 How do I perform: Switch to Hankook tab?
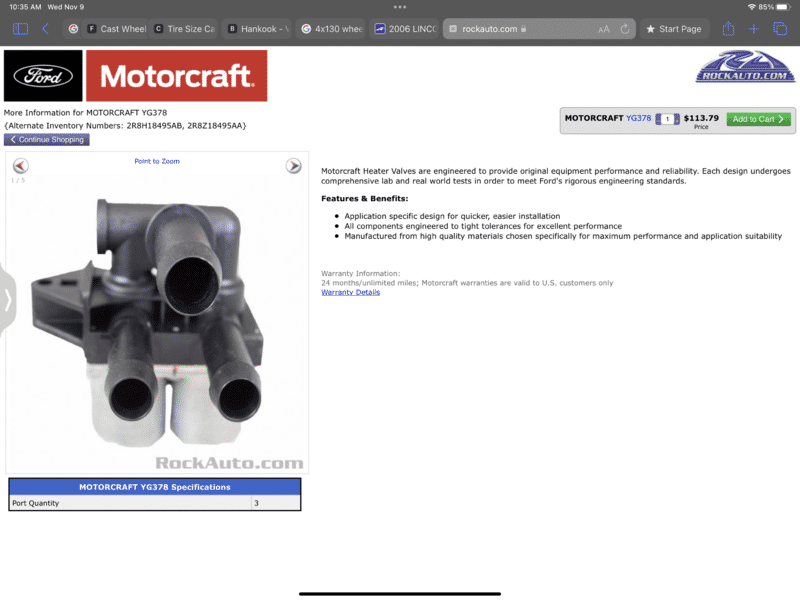(x=259, y=29)
